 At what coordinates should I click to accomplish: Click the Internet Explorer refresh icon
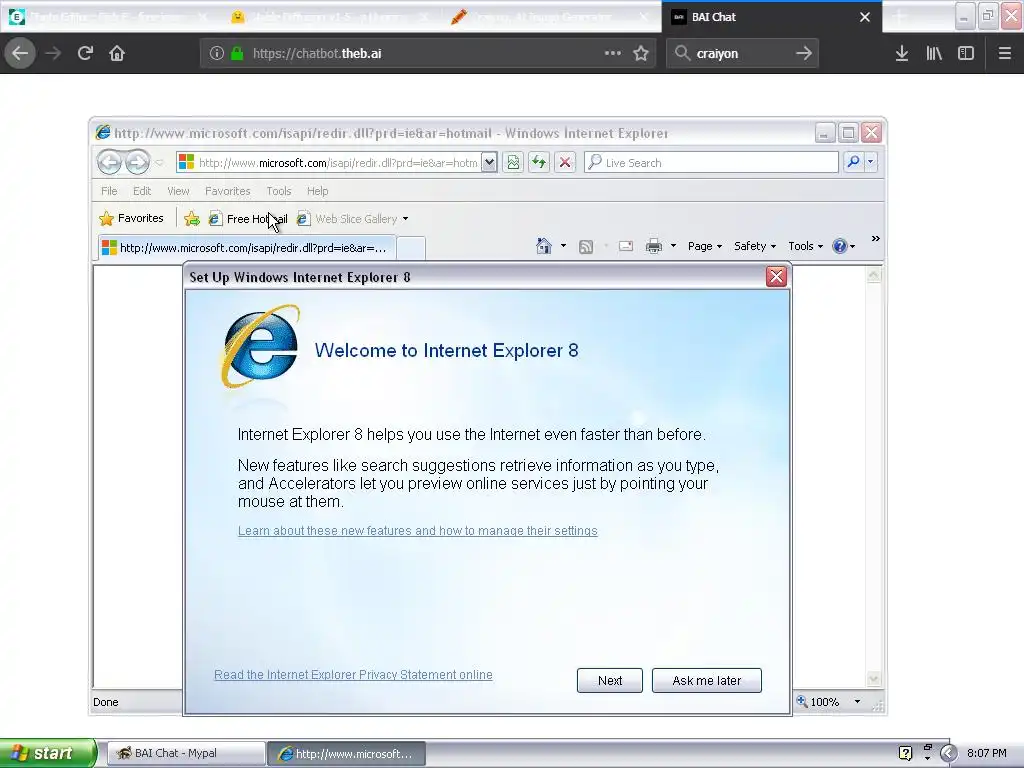539,163
